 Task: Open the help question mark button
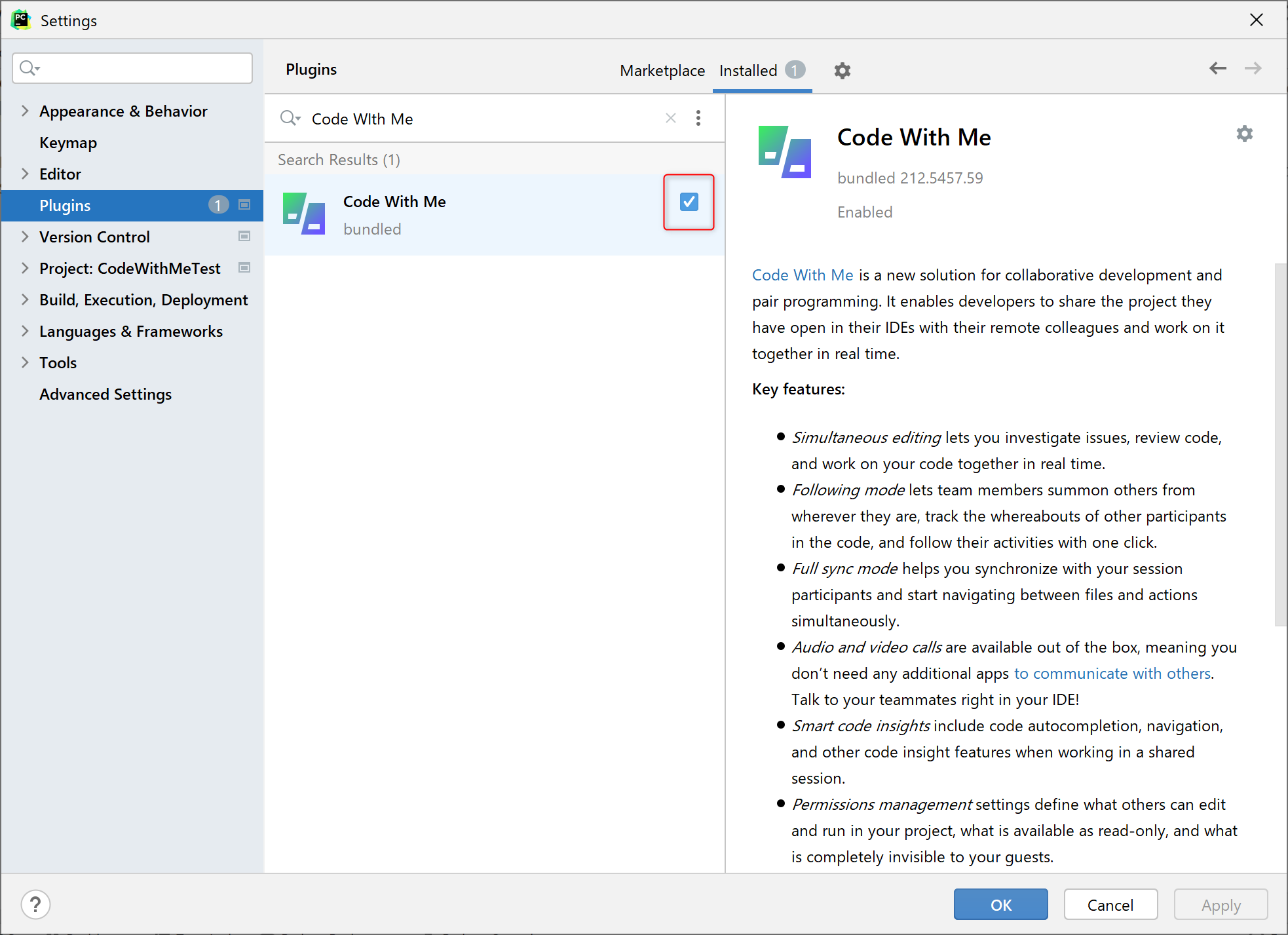(x=35, y=905)
